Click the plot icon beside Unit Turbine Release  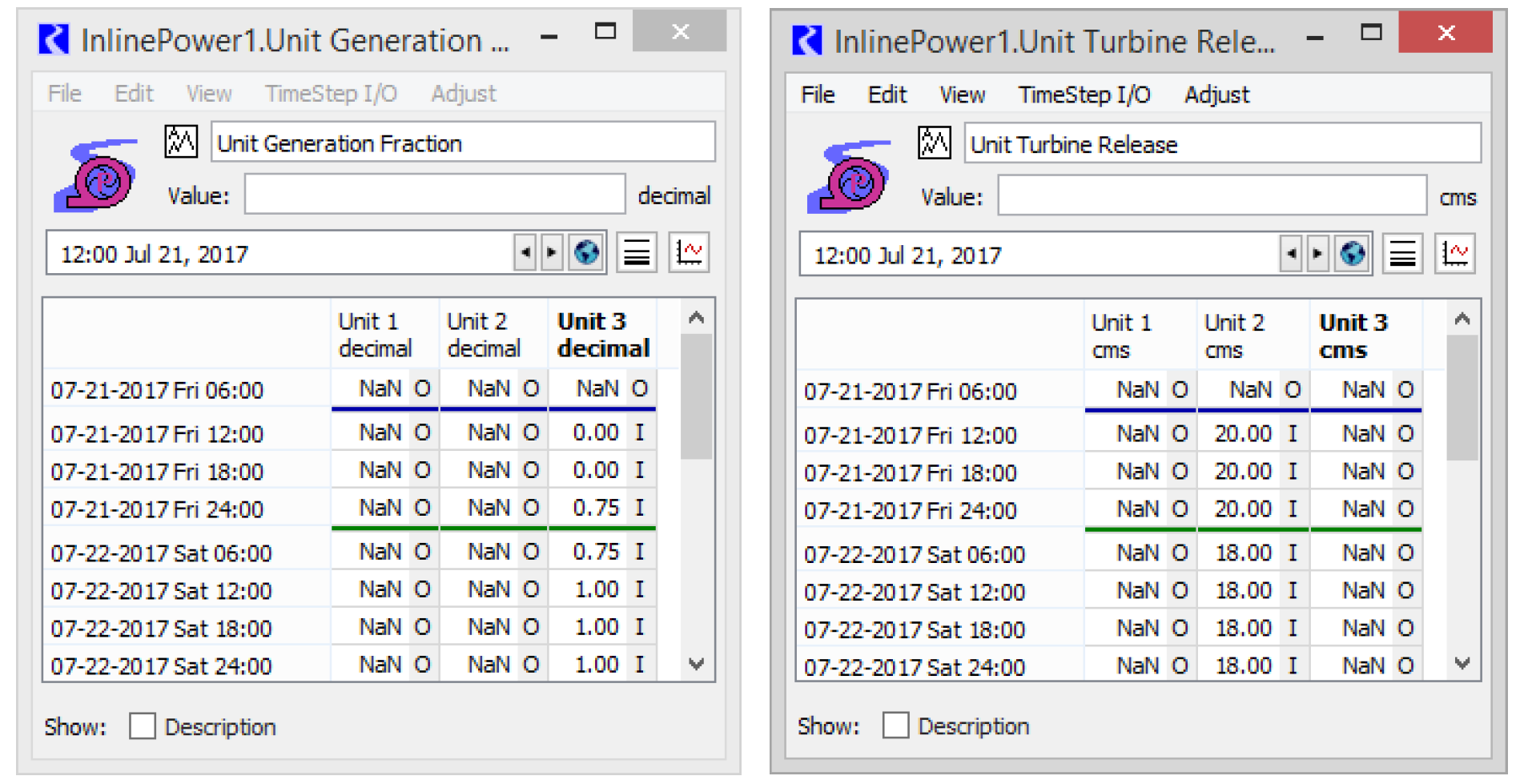tap(934, 143)
